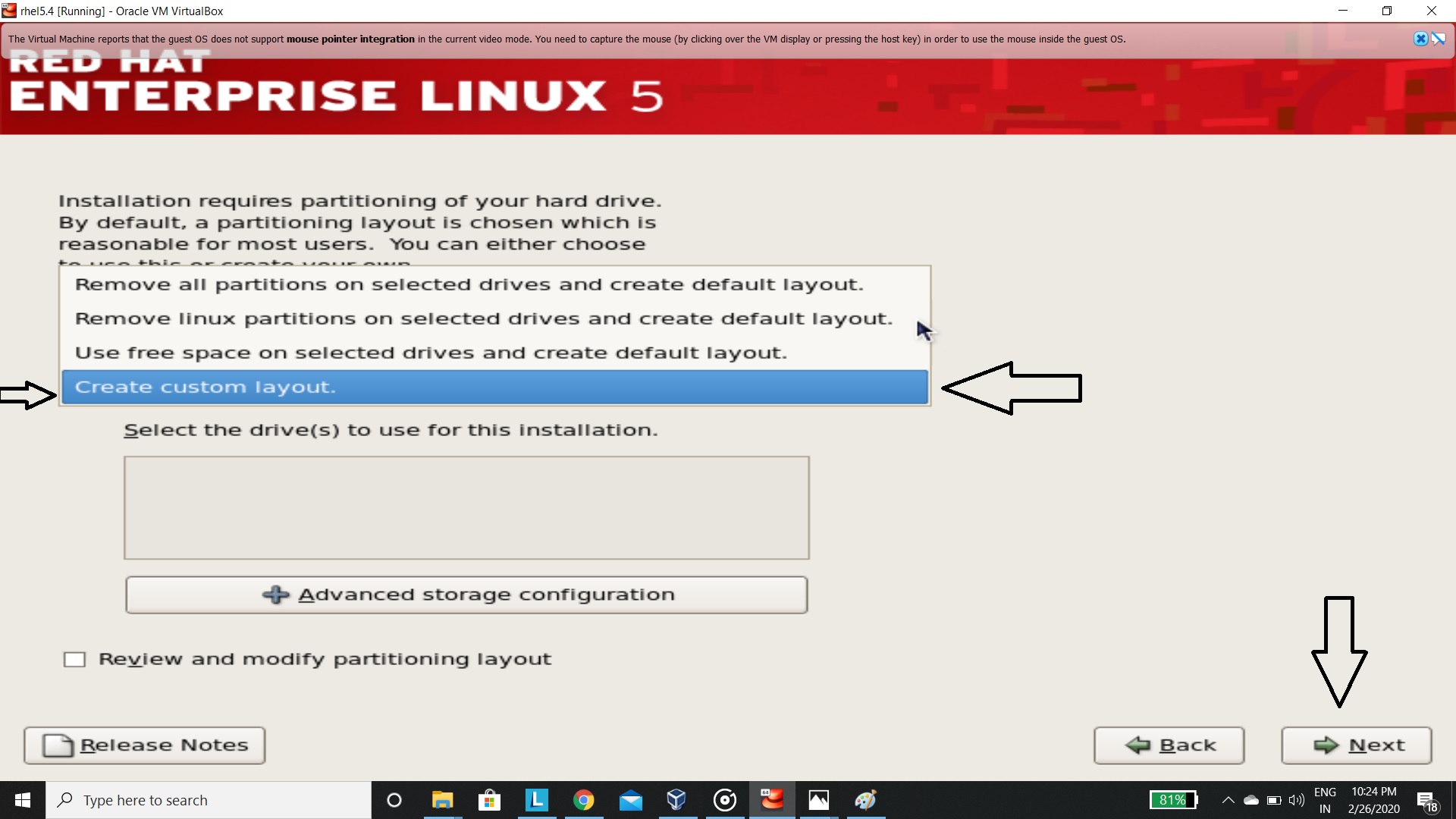Image resolution: width=1456 pixels, height=819 pixels.
Task: Open File Explorer from taskbar
Action: pyautogui.click(x=442, y=800)
